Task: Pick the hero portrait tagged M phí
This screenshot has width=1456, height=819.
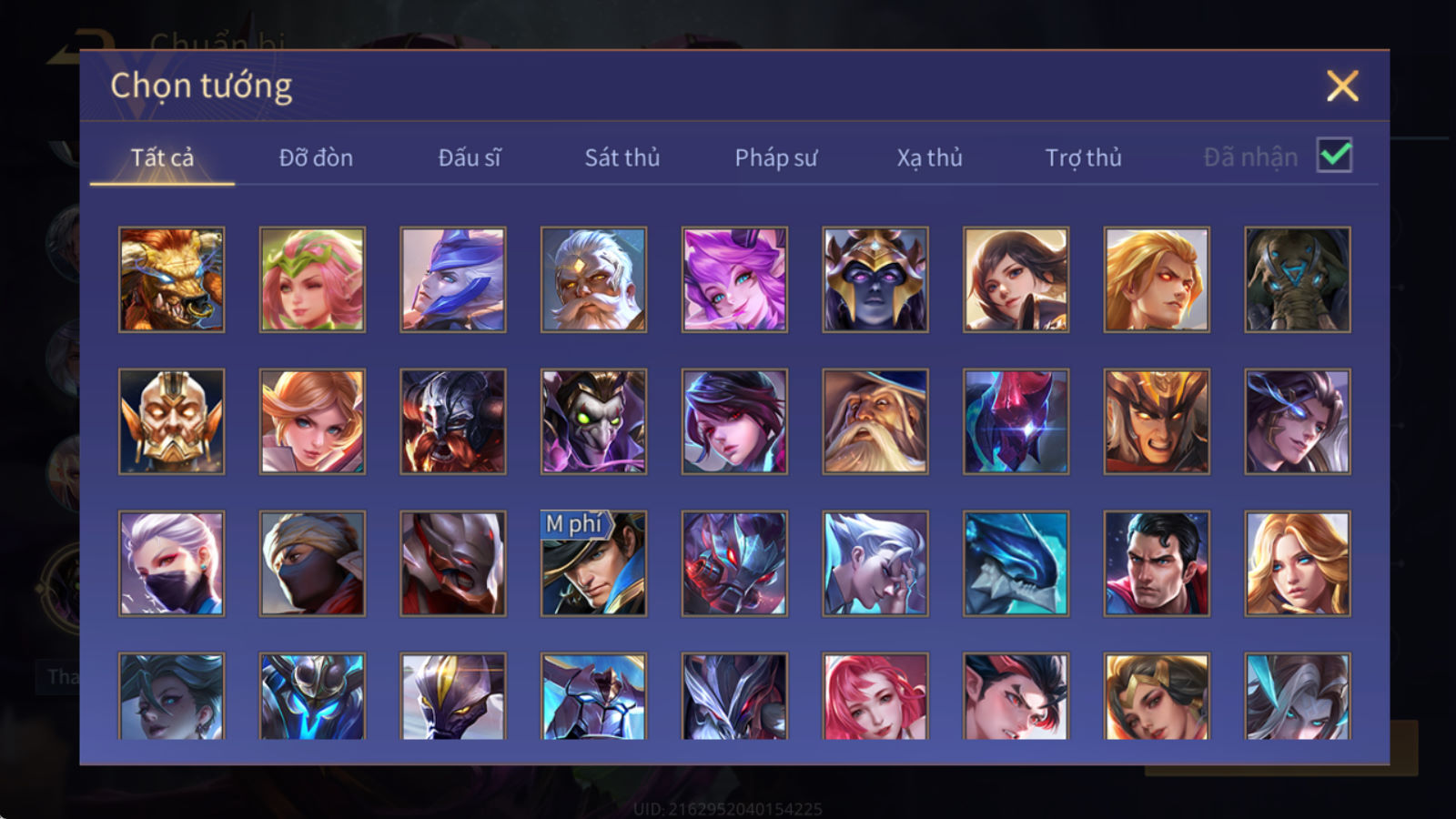Action: 593,563
